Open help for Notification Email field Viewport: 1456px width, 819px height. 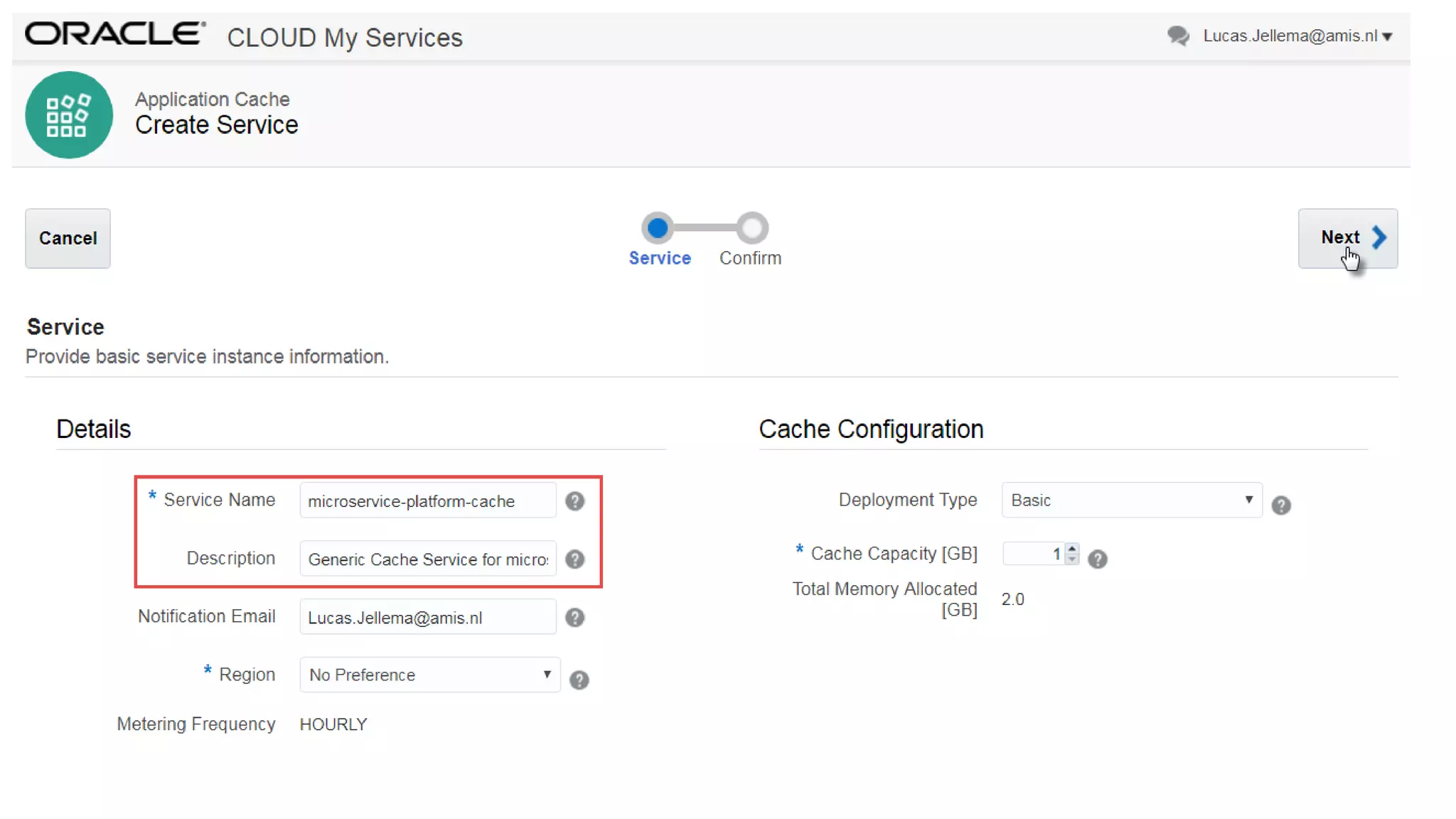[x=574, y=618]
